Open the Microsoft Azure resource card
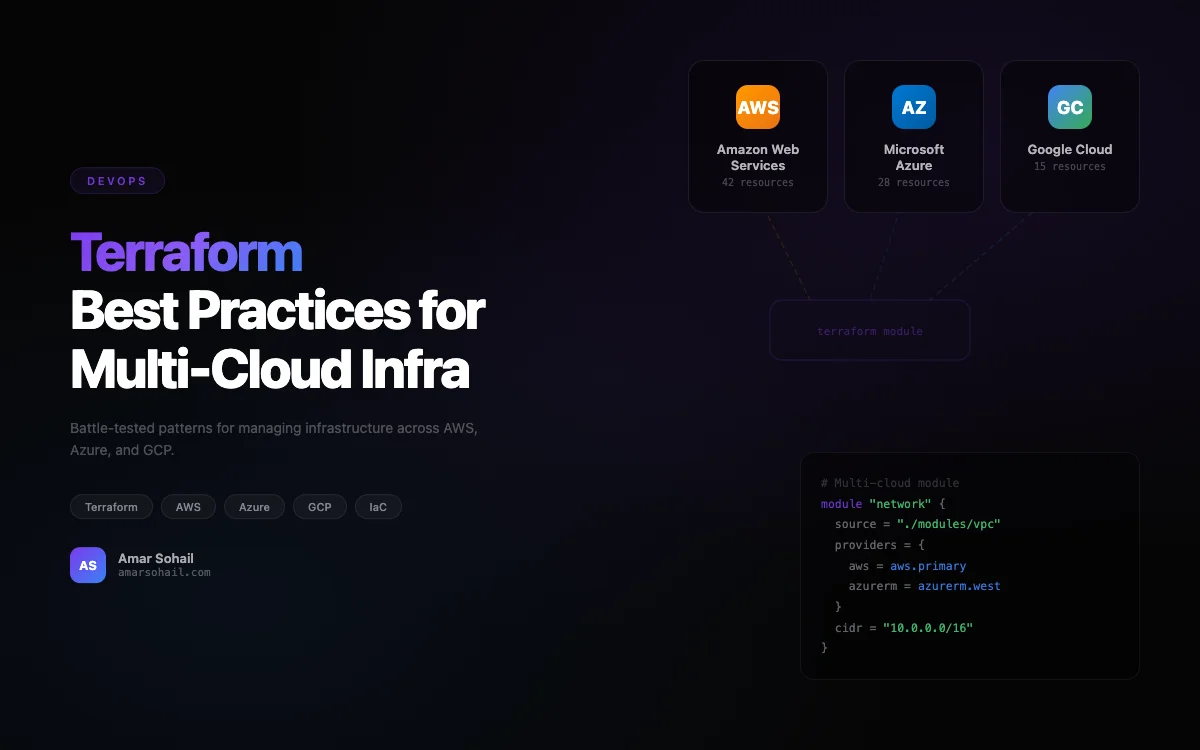1200x750 pixels. (913, 135)
